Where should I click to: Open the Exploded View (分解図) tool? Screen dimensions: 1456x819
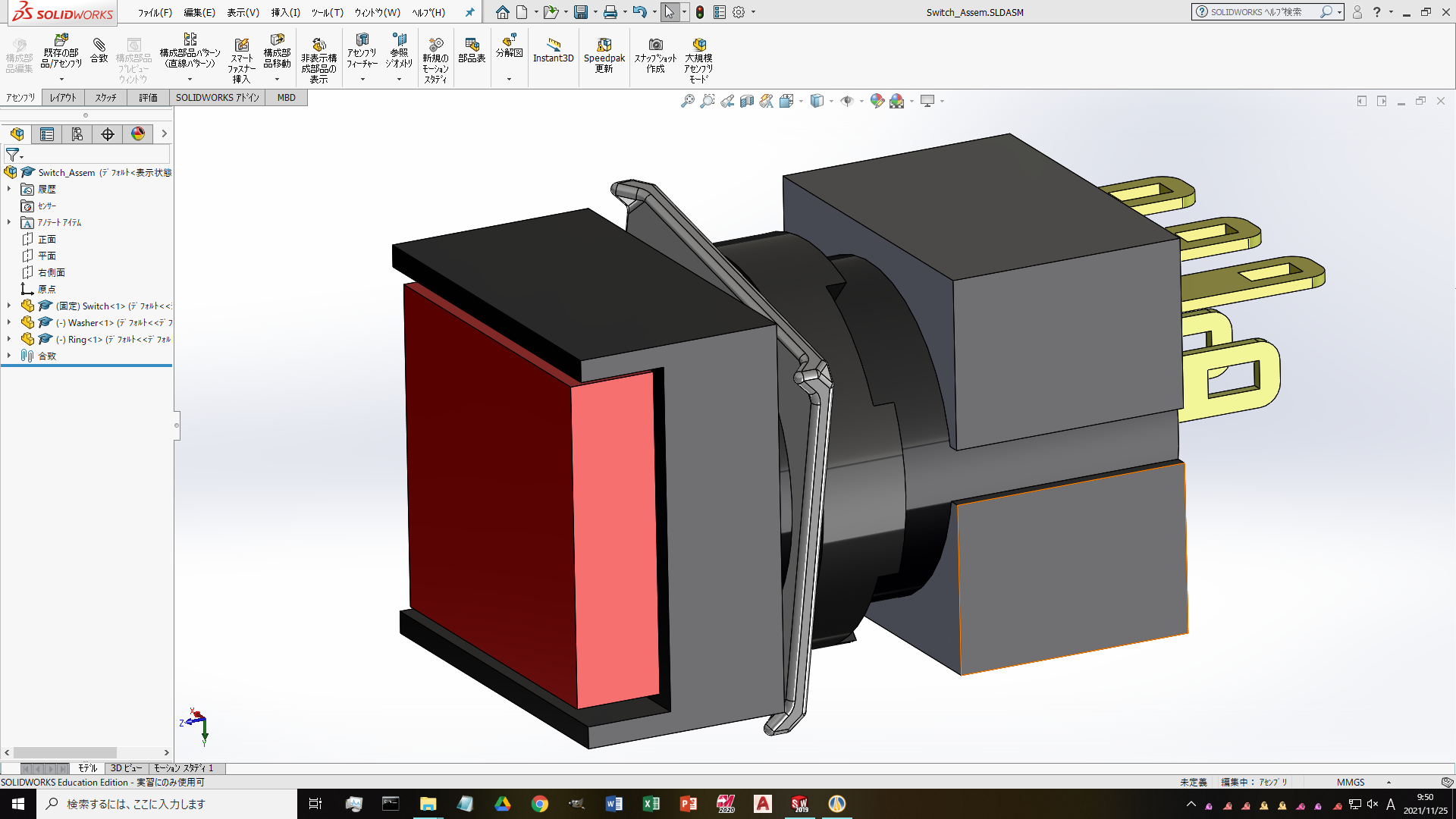click(x=509, y=45)
